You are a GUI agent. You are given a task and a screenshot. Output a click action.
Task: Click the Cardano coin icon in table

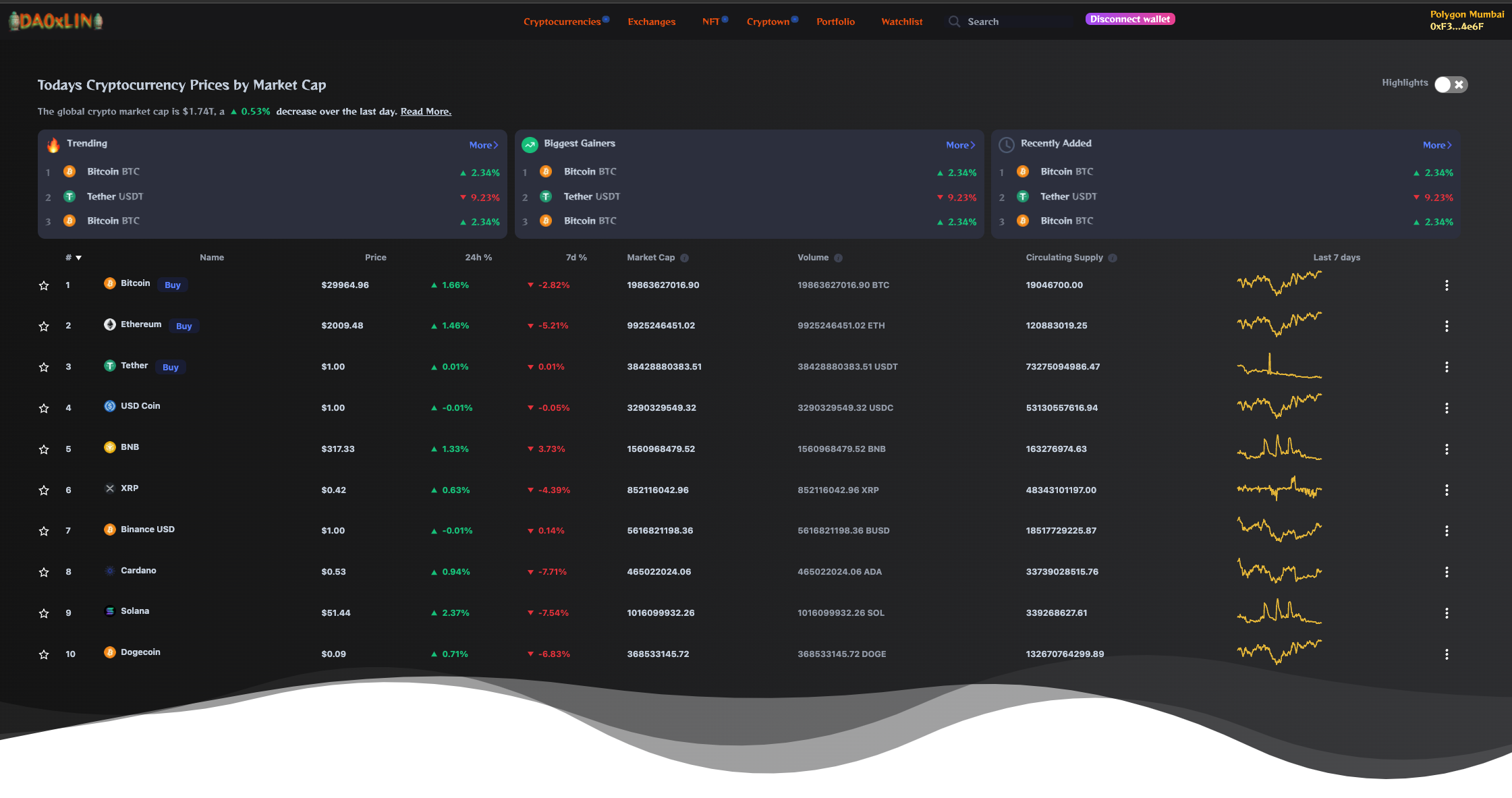pos(110,571)
